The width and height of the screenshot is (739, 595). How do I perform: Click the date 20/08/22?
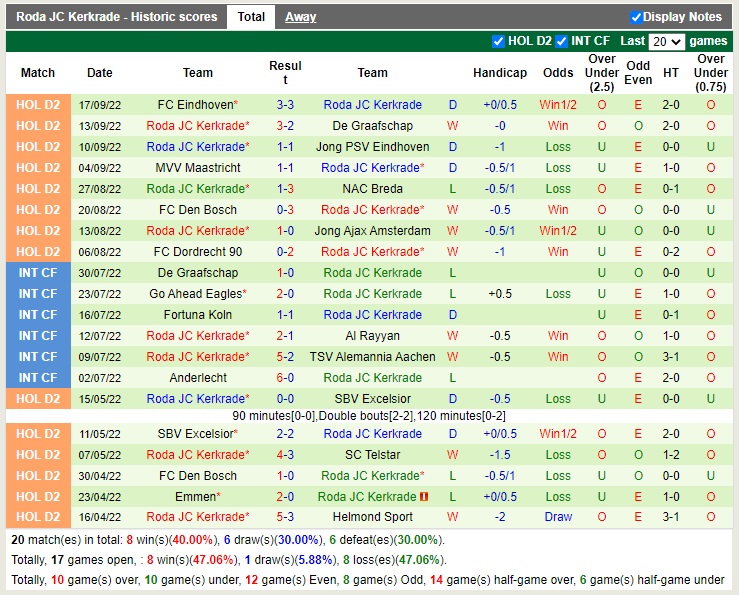coord(99,210)
